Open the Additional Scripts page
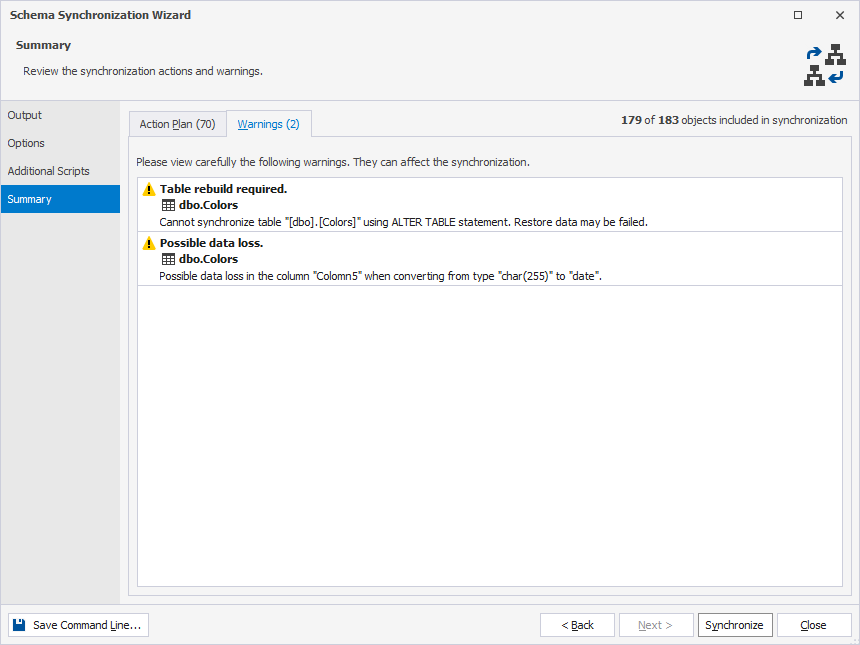Image resolution: width=860 pixels, height=645 pixels. 49,171
